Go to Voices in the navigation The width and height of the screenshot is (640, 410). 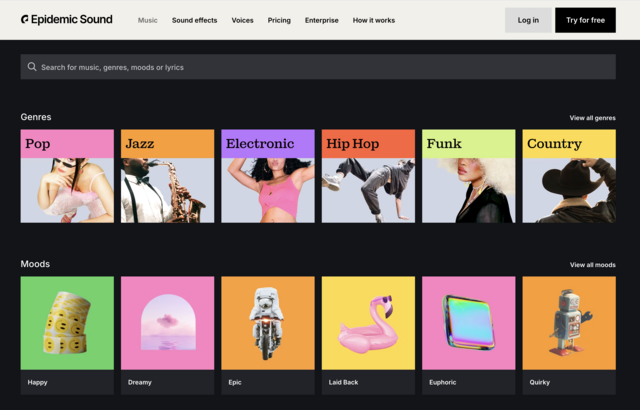pyautogui.click(x=242, y=20)
